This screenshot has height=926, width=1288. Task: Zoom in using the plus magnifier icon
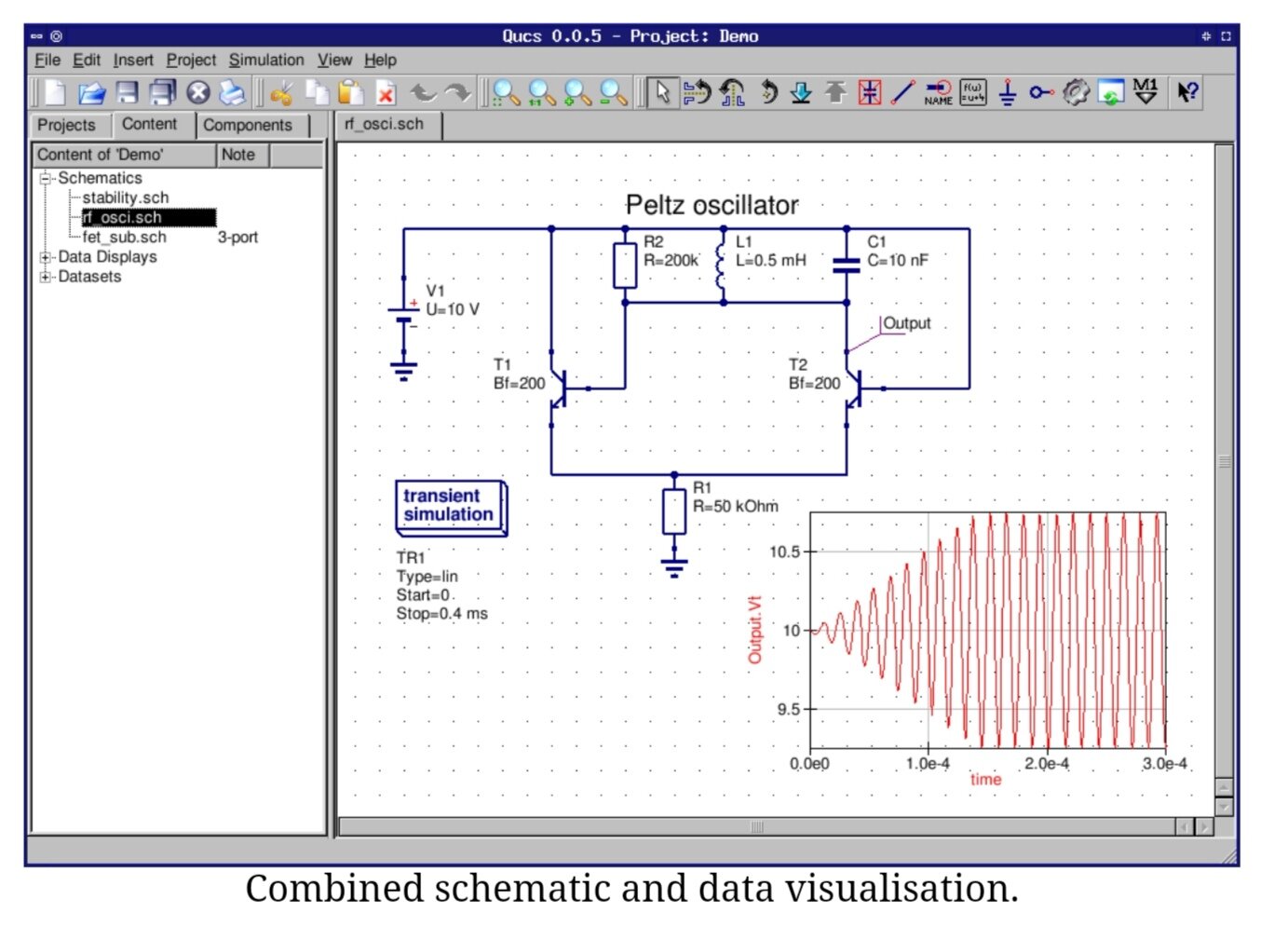[577, 92]
